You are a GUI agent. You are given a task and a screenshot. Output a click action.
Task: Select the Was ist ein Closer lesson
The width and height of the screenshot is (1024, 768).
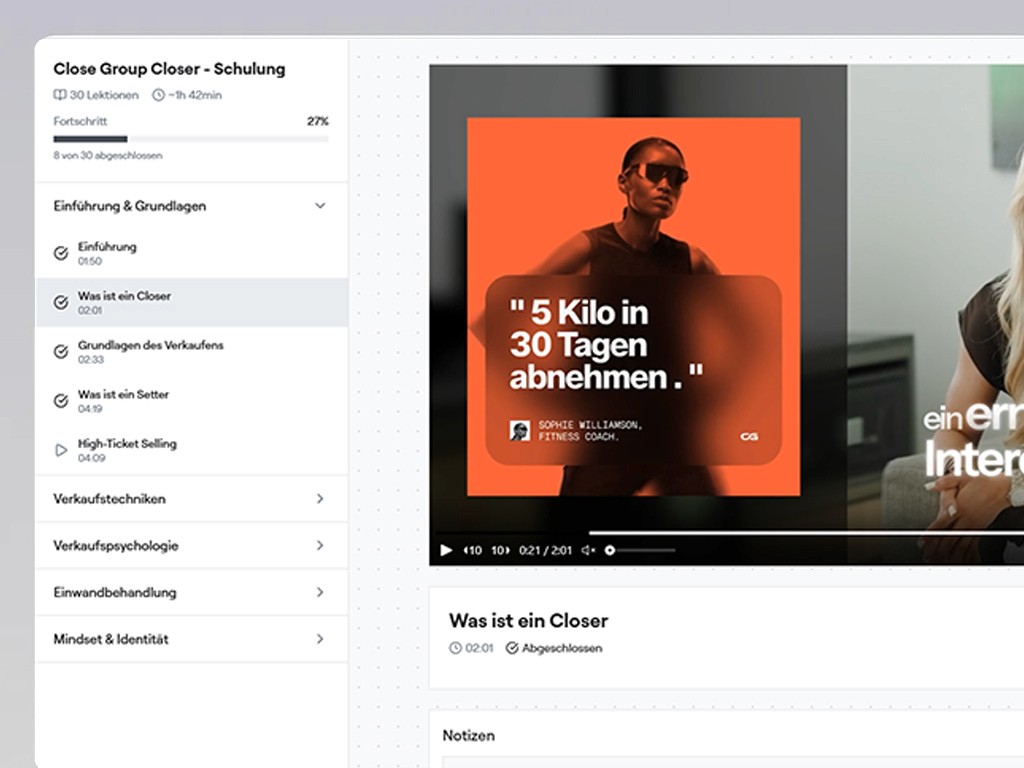(x=191, y=302)
